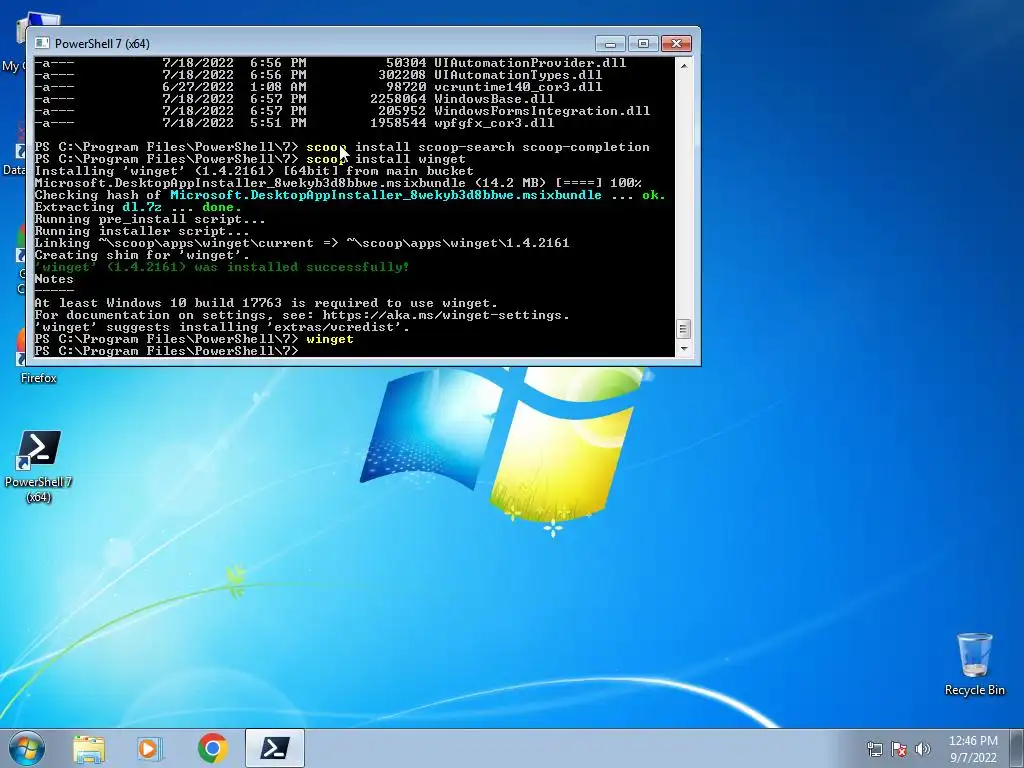Click the 'Notes' heading in the console
Screen dimensions: 1024x768
point(54,279)
